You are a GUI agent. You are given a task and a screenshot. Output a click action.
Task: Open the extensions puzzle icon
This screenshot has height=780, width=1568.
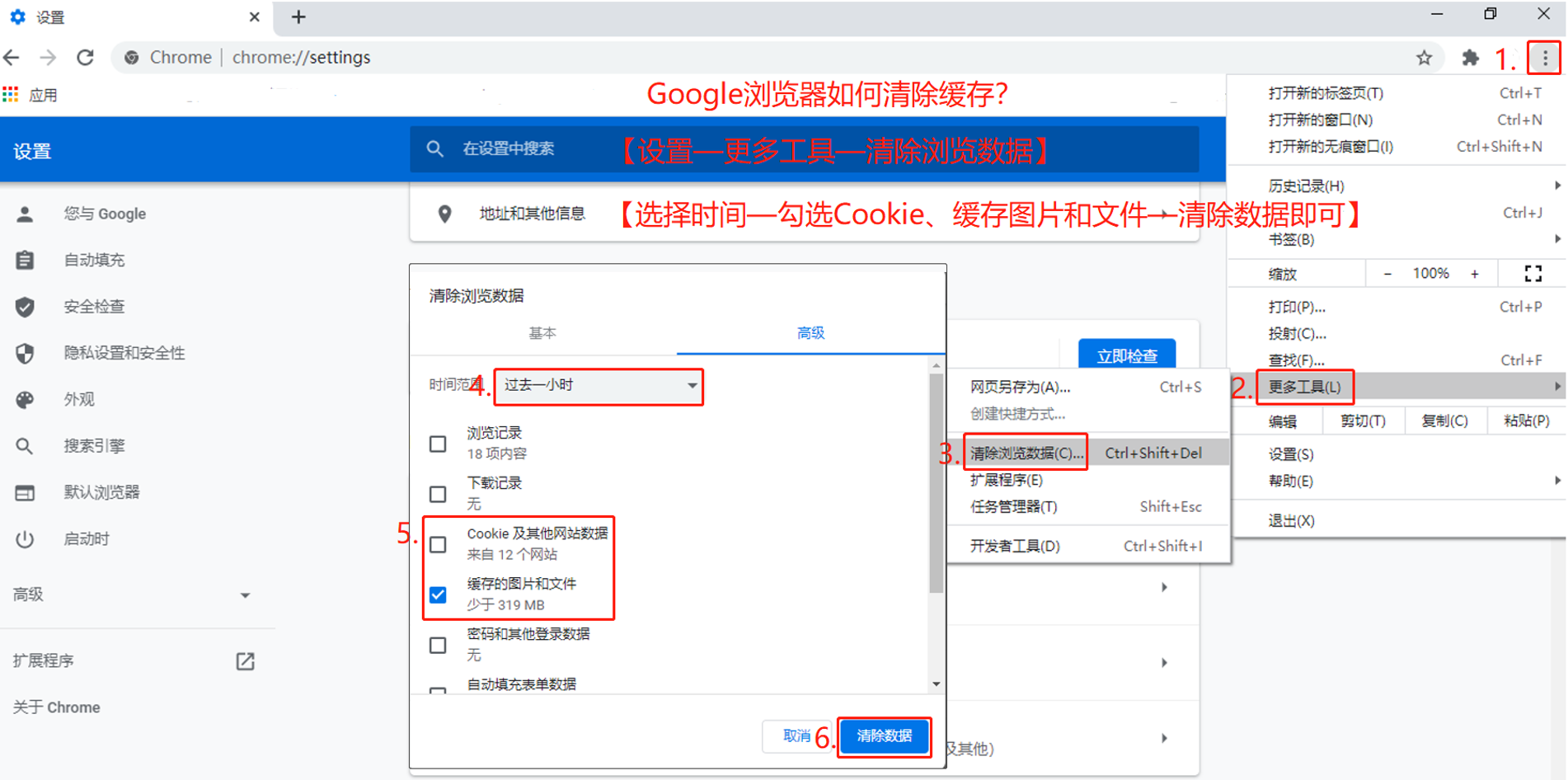click(x=1470, y=58)
